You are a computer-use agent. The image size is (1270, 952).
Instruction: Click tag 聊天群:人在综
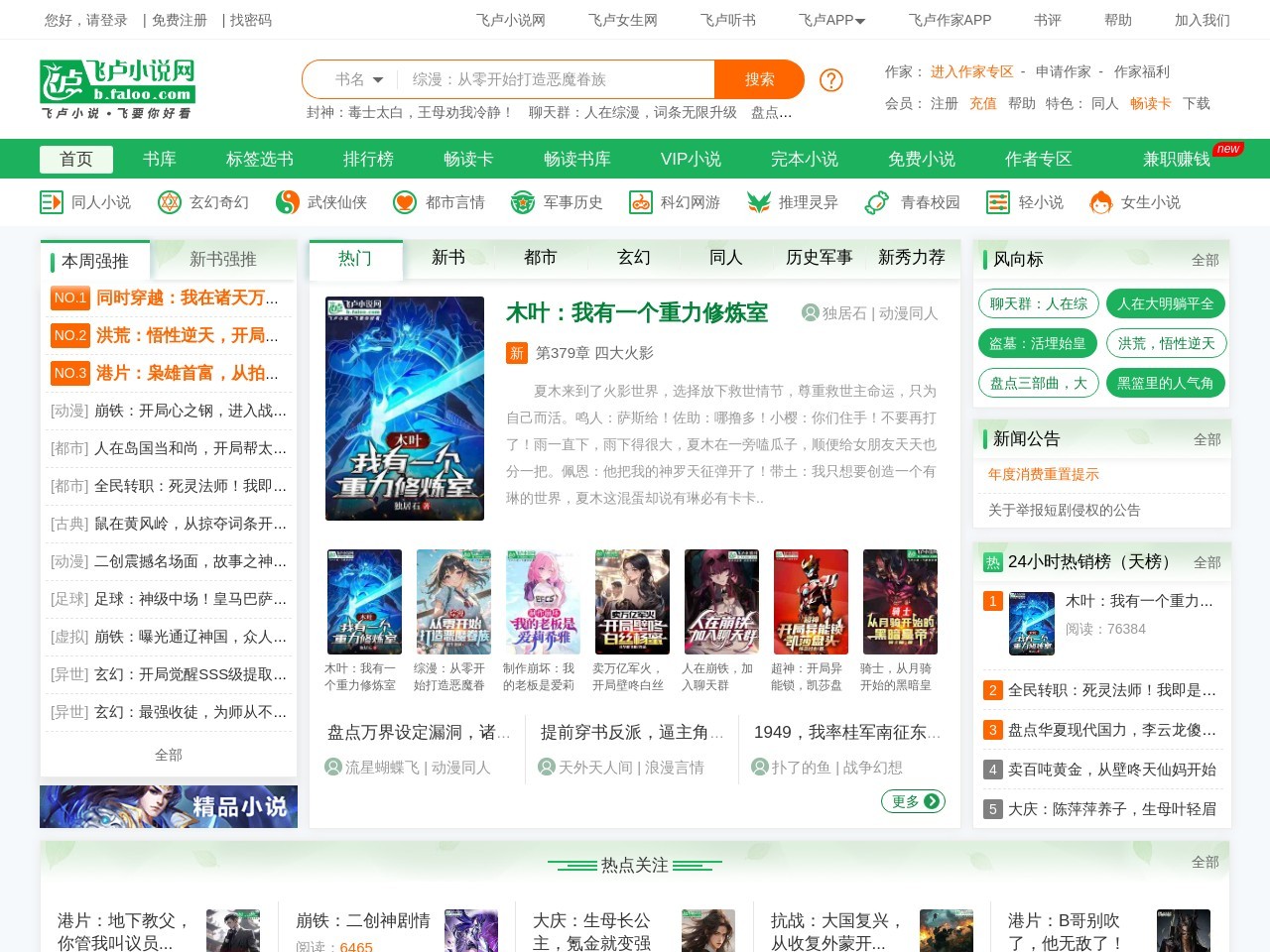pyautogui.click(x=1038, y=303)
